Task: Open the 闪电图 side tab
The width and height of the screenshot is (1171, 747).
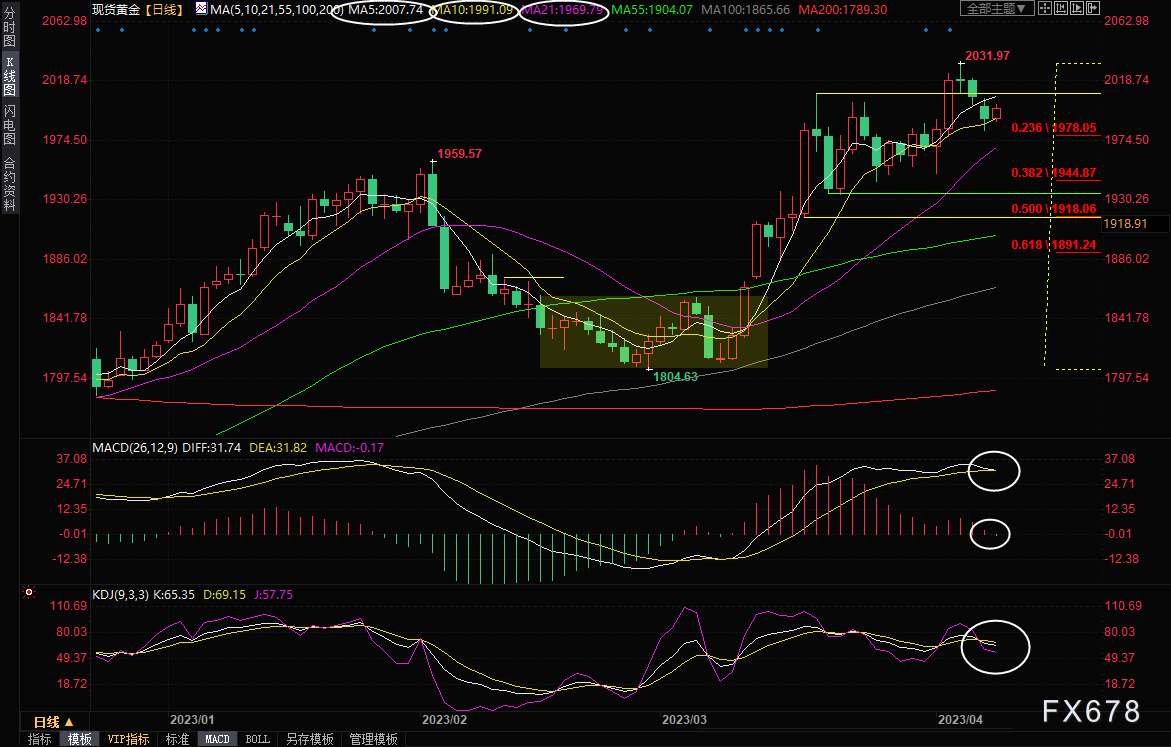Action: click(x=10, y=125)
